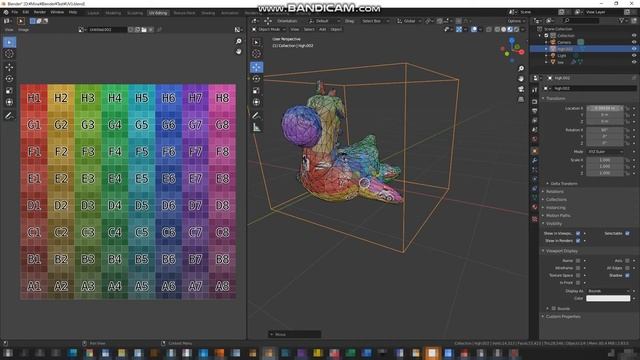This screenshot has width=640, height=360.
Task: Select the Select Box tool in 3D viewport
Action: (256, 42)
